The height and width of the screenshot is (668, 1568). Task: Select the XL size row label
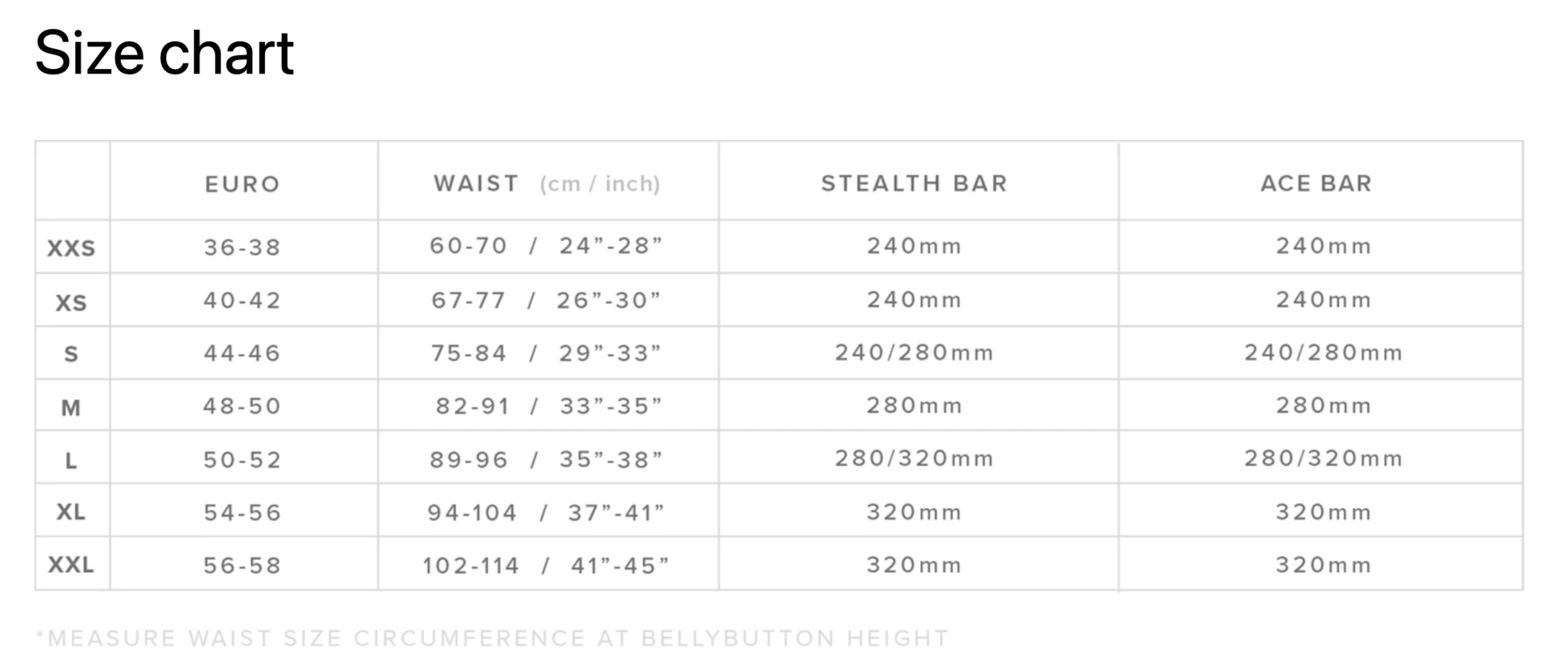(x=71, y=512)
